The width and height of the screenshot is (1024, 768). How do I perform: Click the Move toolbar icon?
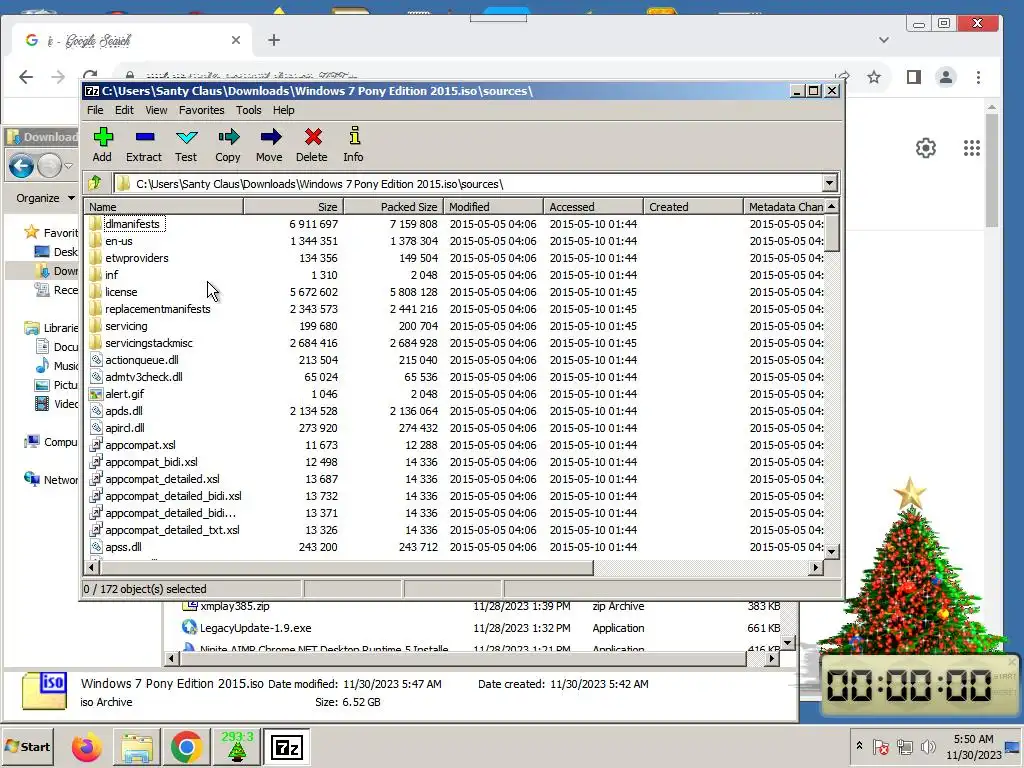point(270,144)
